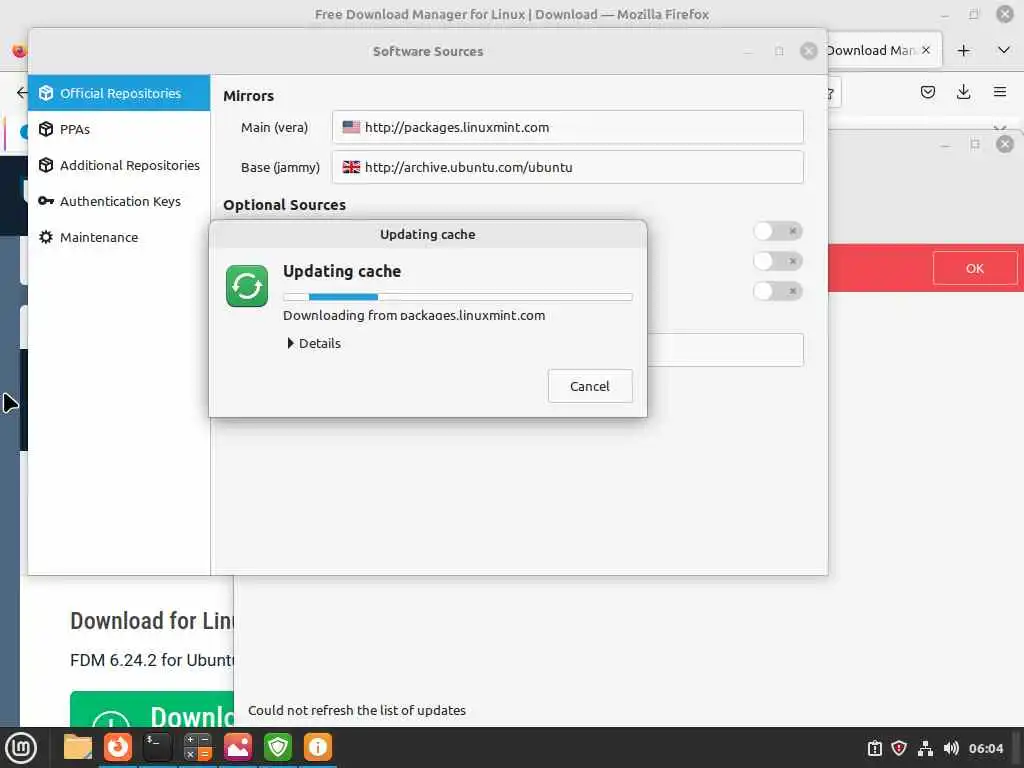The width and height of the screenshot is (1024, 768).
Task: Click the "Download for Linux" heading
Action: [x=152, y=620]
